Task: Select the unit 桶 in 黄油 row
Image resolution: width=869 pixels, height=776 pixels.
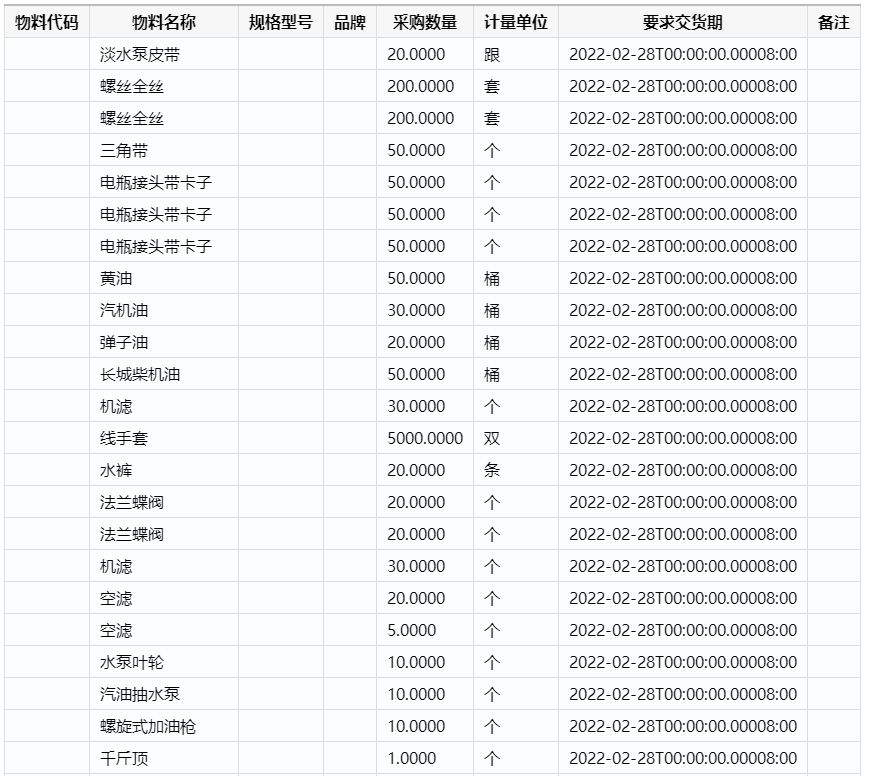Action: 516,278
